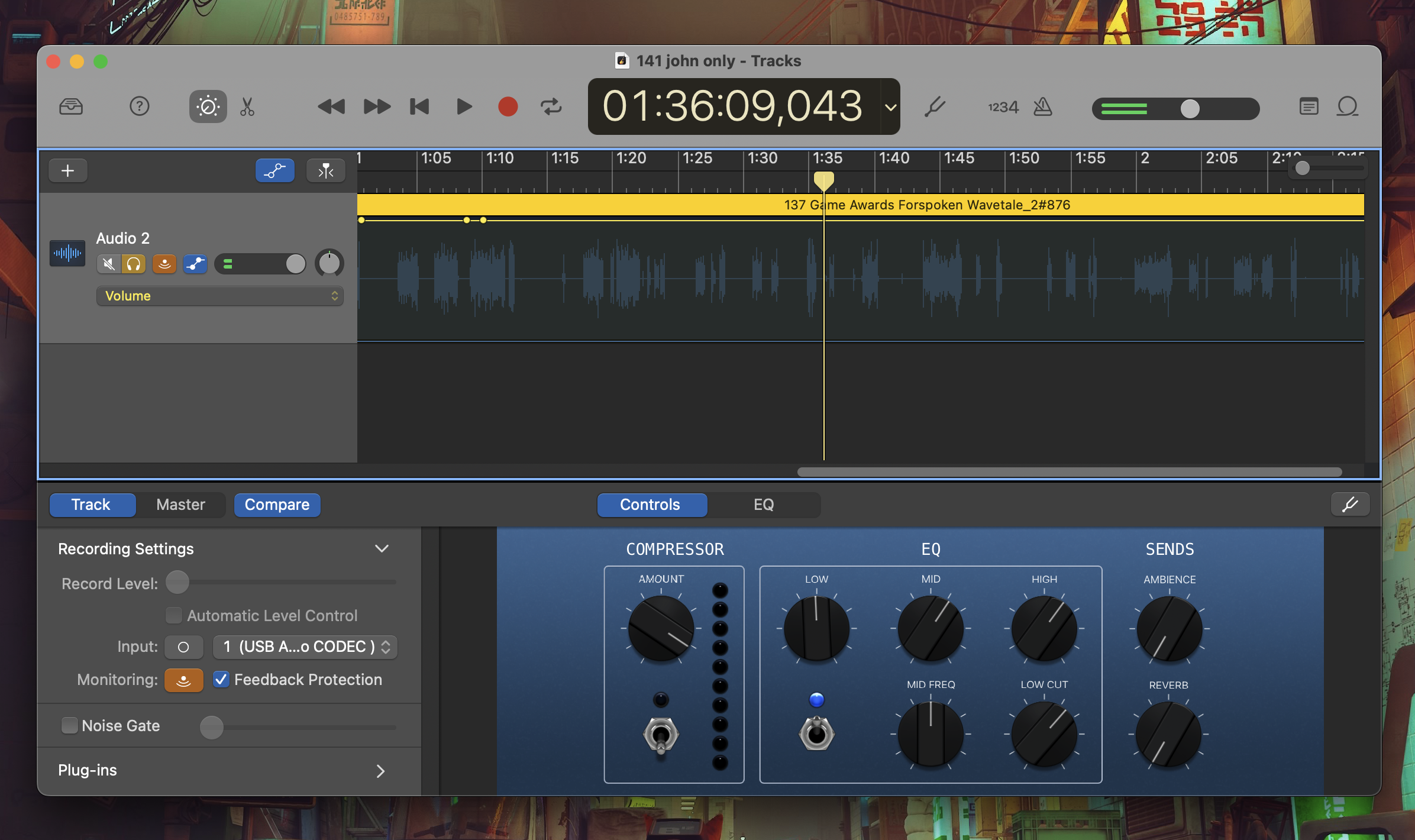Mute the Audio 2 track
The width and height of the screenshot is (1415, 840).
108,264
